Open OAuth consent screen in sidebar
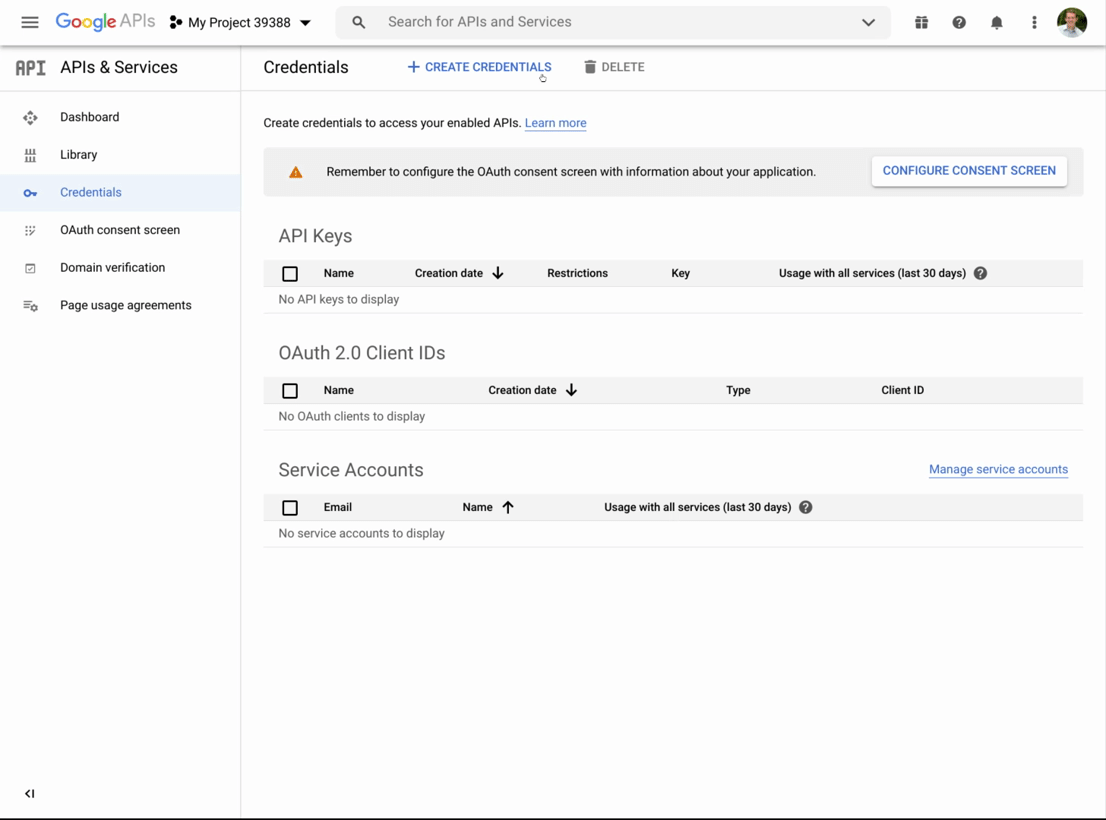The image size is (1106, 820). tap(119, 230)
